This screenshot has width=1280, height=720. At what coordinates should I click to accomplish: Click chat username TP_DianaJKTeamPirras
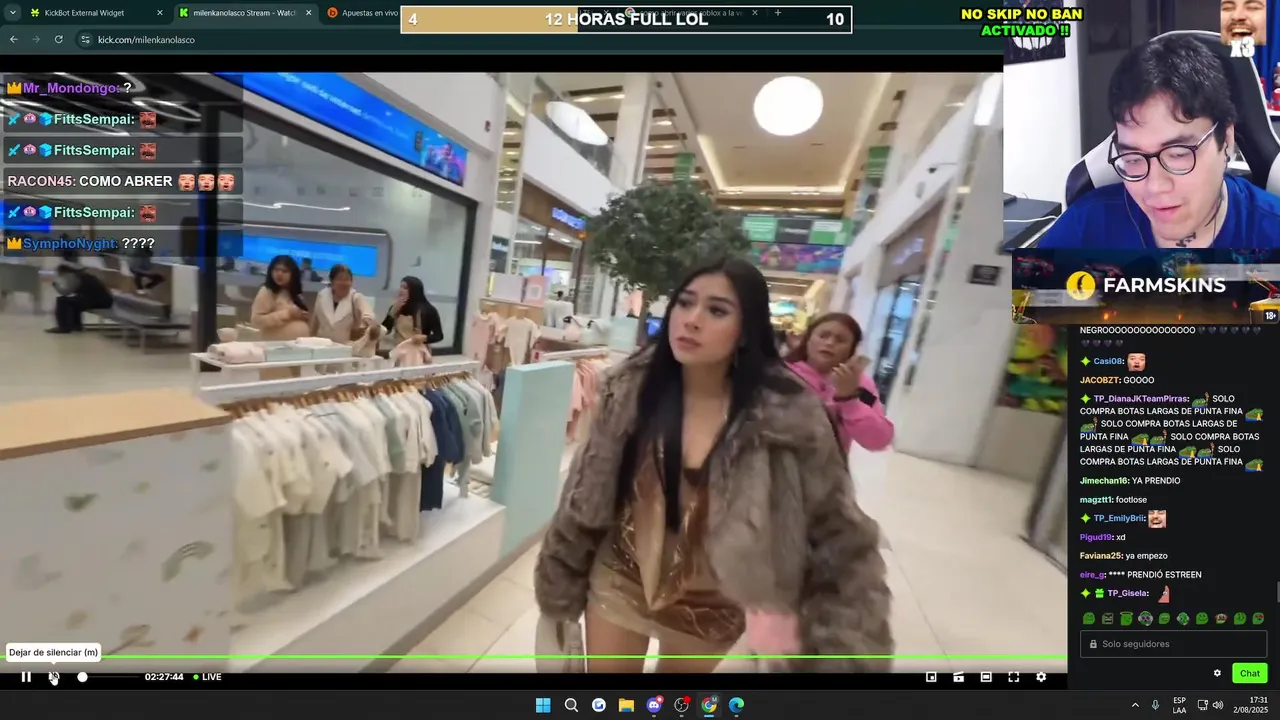point(1139,399)
